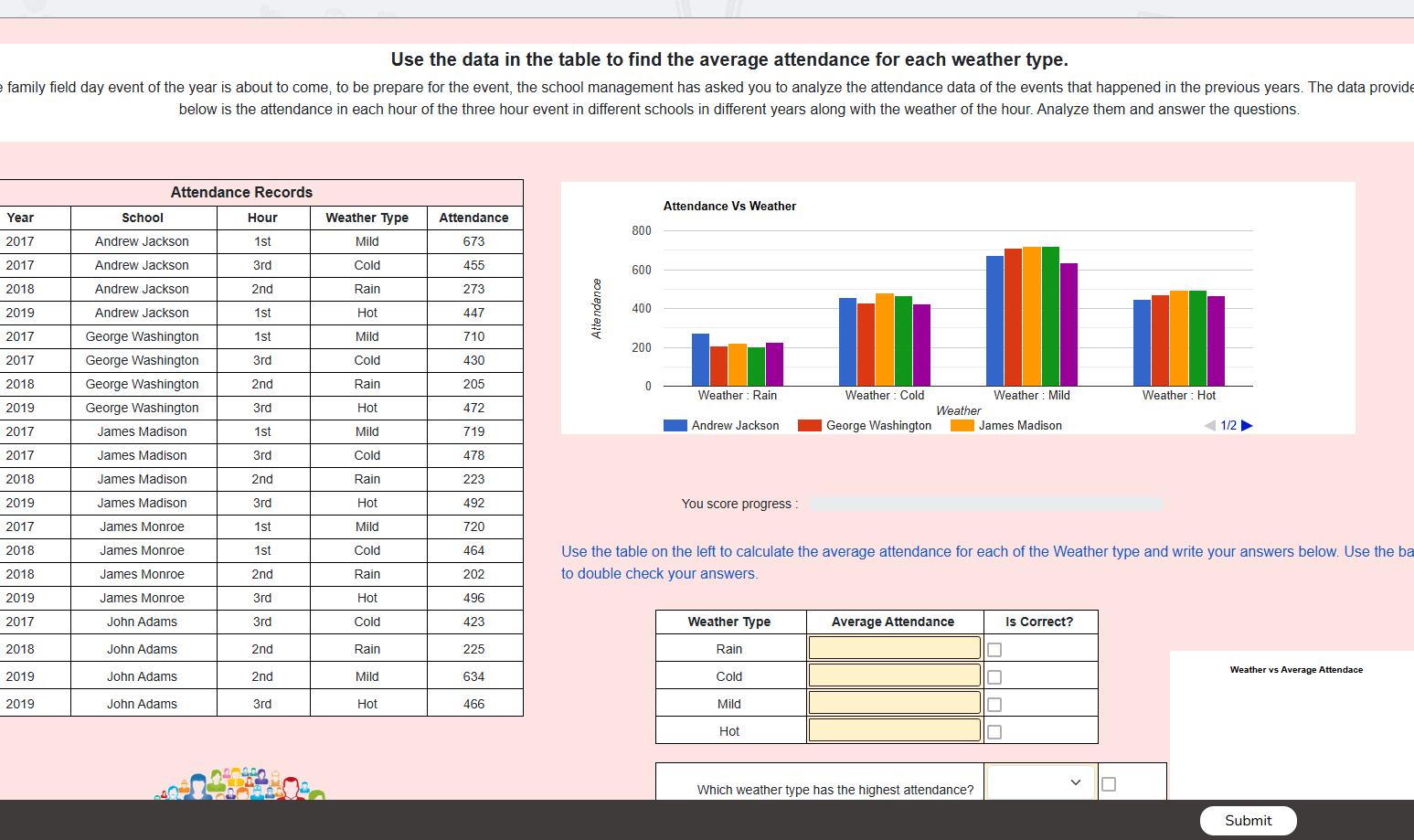Click the gray previous-page arrow on the chart
1414x840 pixels.
pos(1208,425)
